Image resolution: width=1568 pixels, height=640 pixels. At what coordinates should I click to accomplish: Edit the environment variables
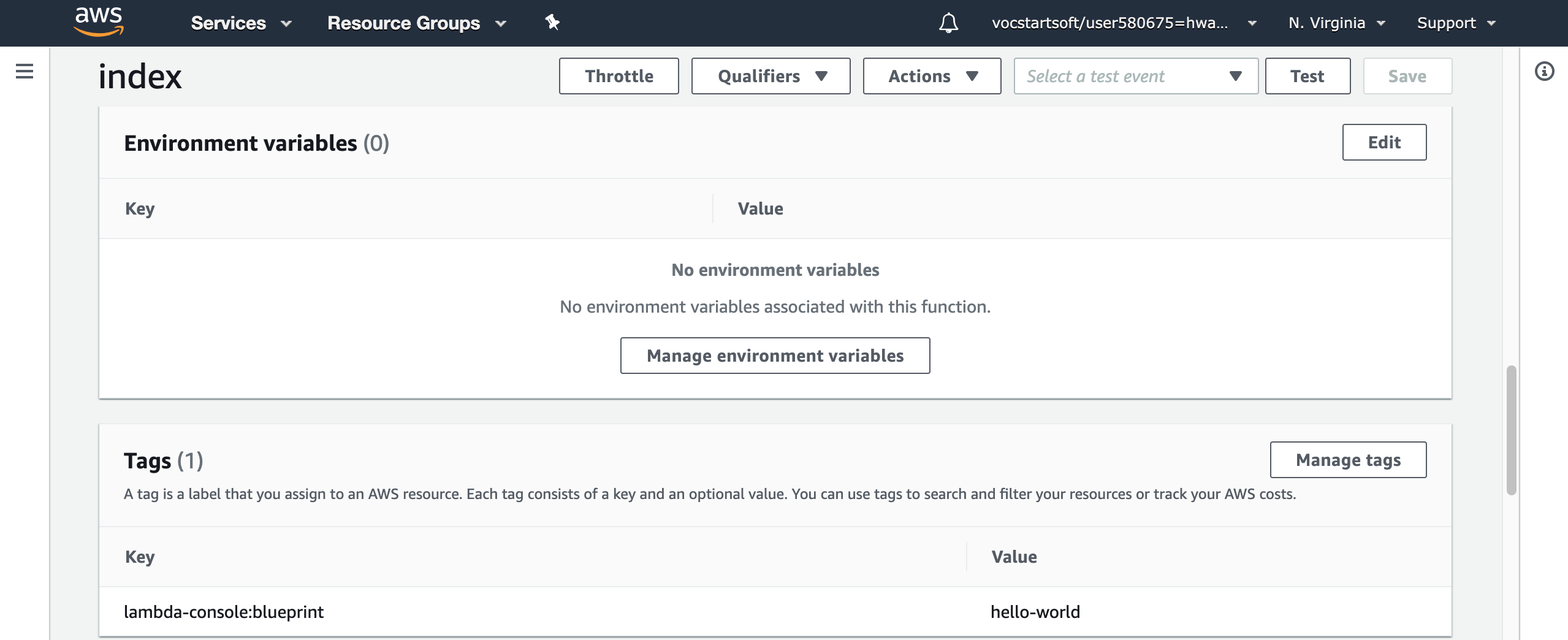coord(1384,142)
